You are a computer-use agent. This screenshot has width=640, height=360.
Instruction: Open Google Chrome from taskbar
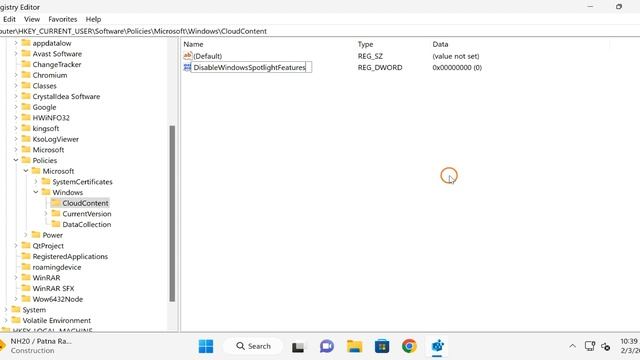click(409, 346)
